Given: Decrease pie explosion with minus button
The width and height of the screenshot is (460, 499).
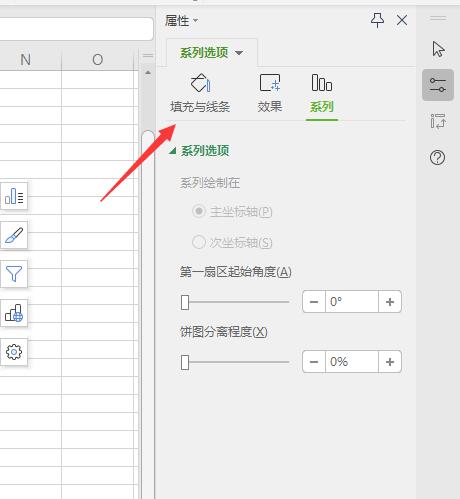Looking at the screenshot, I should 314,362.
